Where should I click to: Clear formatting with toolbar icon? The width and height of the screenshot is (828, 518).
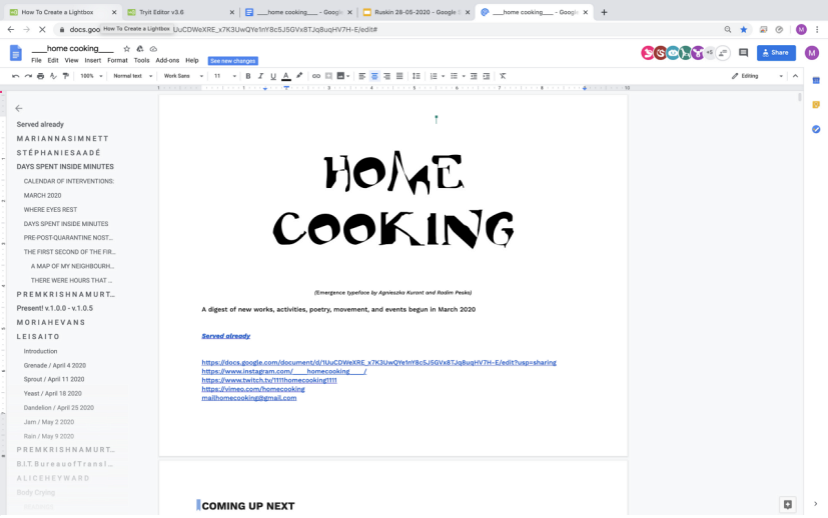[x=502, y=76]
